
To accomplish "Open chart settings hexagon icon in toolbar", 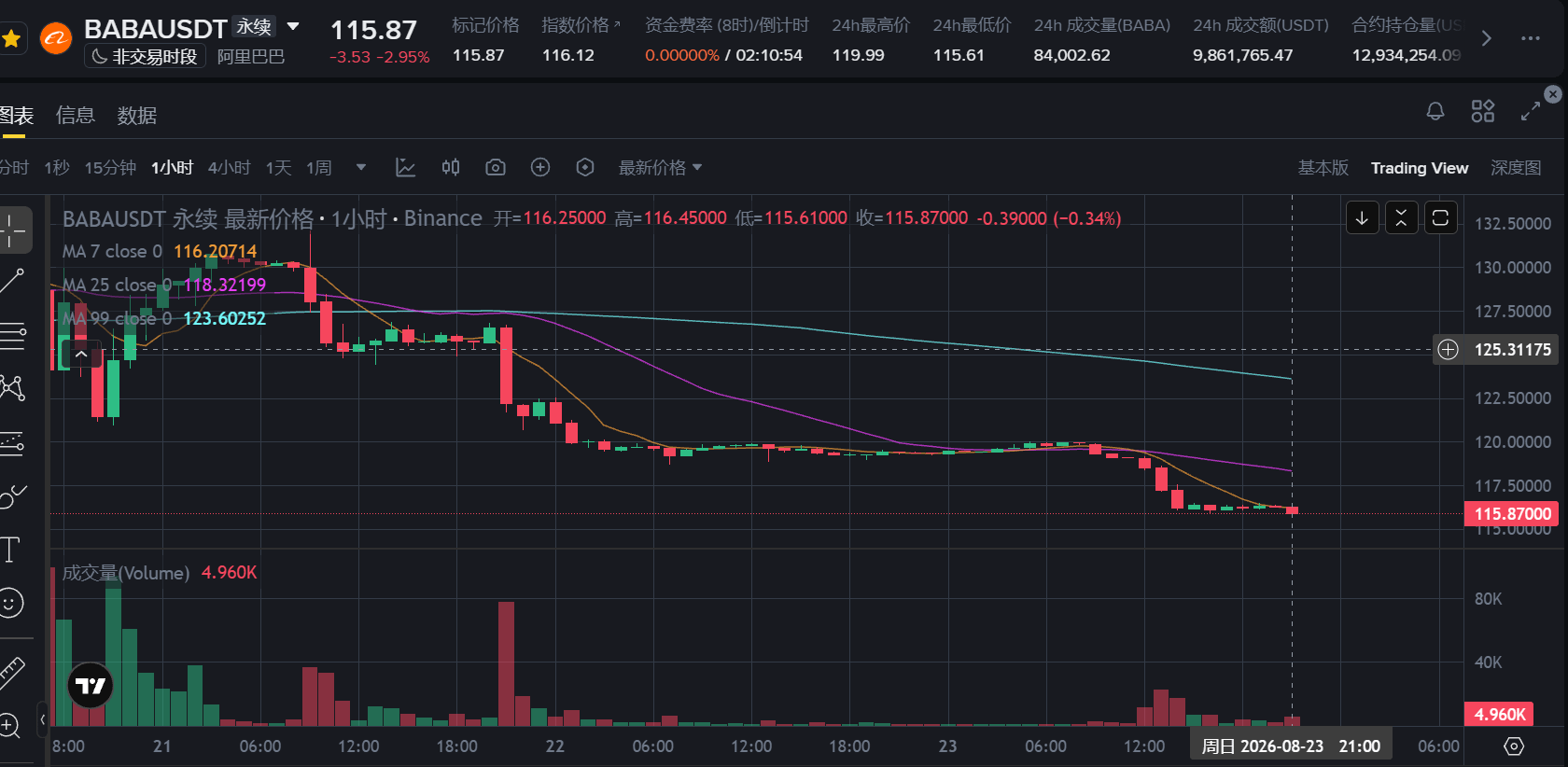I will click(x=585, y=168).
